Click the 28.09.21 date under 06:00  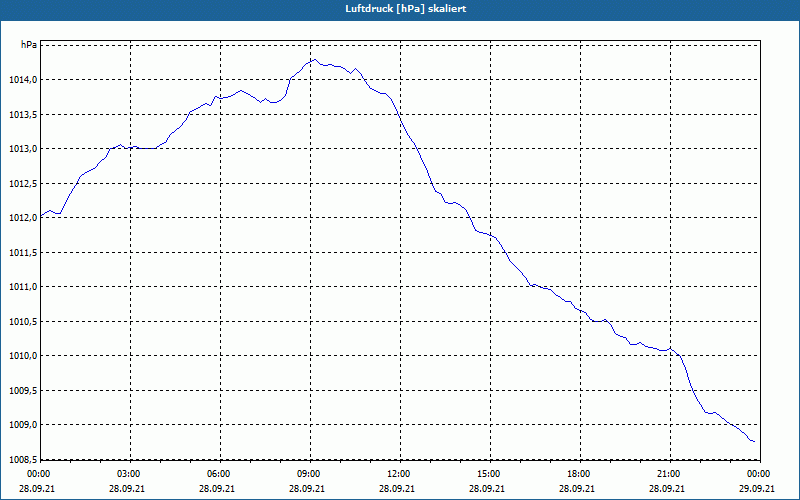pos(217,488)
